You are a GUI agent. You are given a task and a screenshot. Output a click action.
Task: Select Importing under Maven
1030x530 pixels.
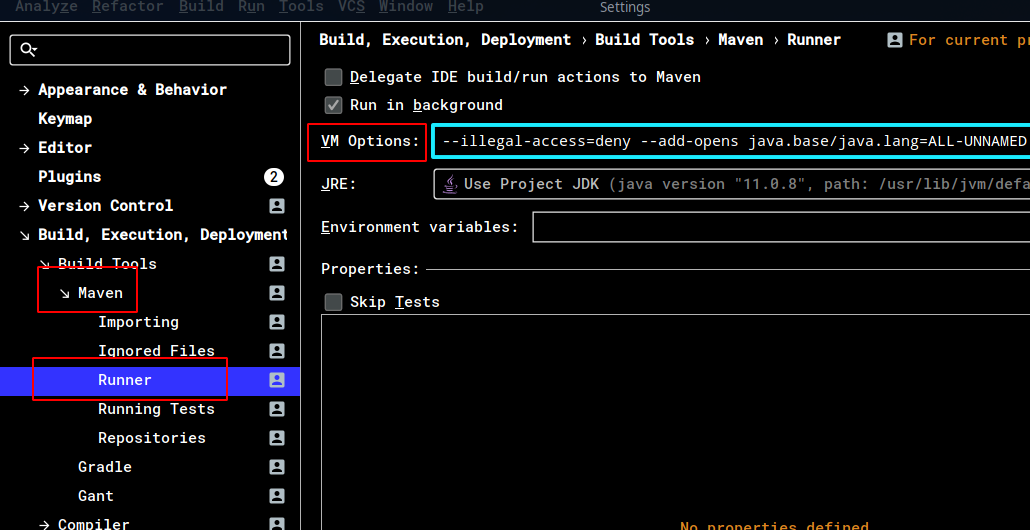[x=138, y=322]
